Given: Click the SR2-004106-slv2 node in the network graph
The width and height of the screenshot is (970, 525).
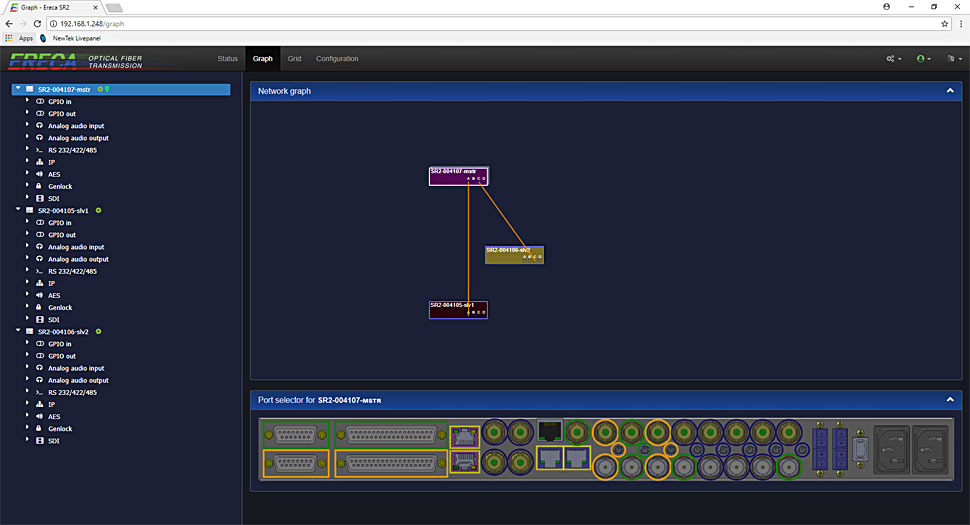Looking at the screenshot, I should point(514,255).
